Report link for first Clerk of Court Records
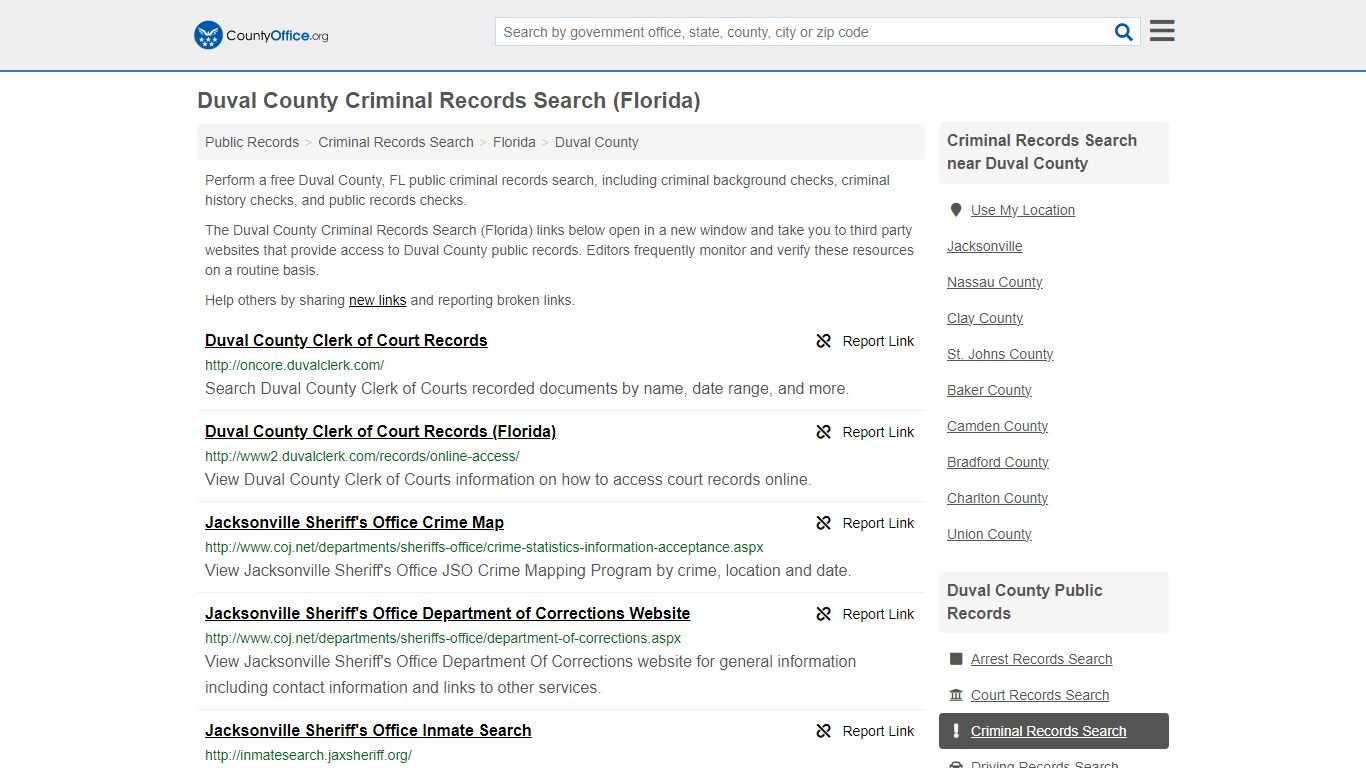1366x768 pixels. (x=865, y=341)
